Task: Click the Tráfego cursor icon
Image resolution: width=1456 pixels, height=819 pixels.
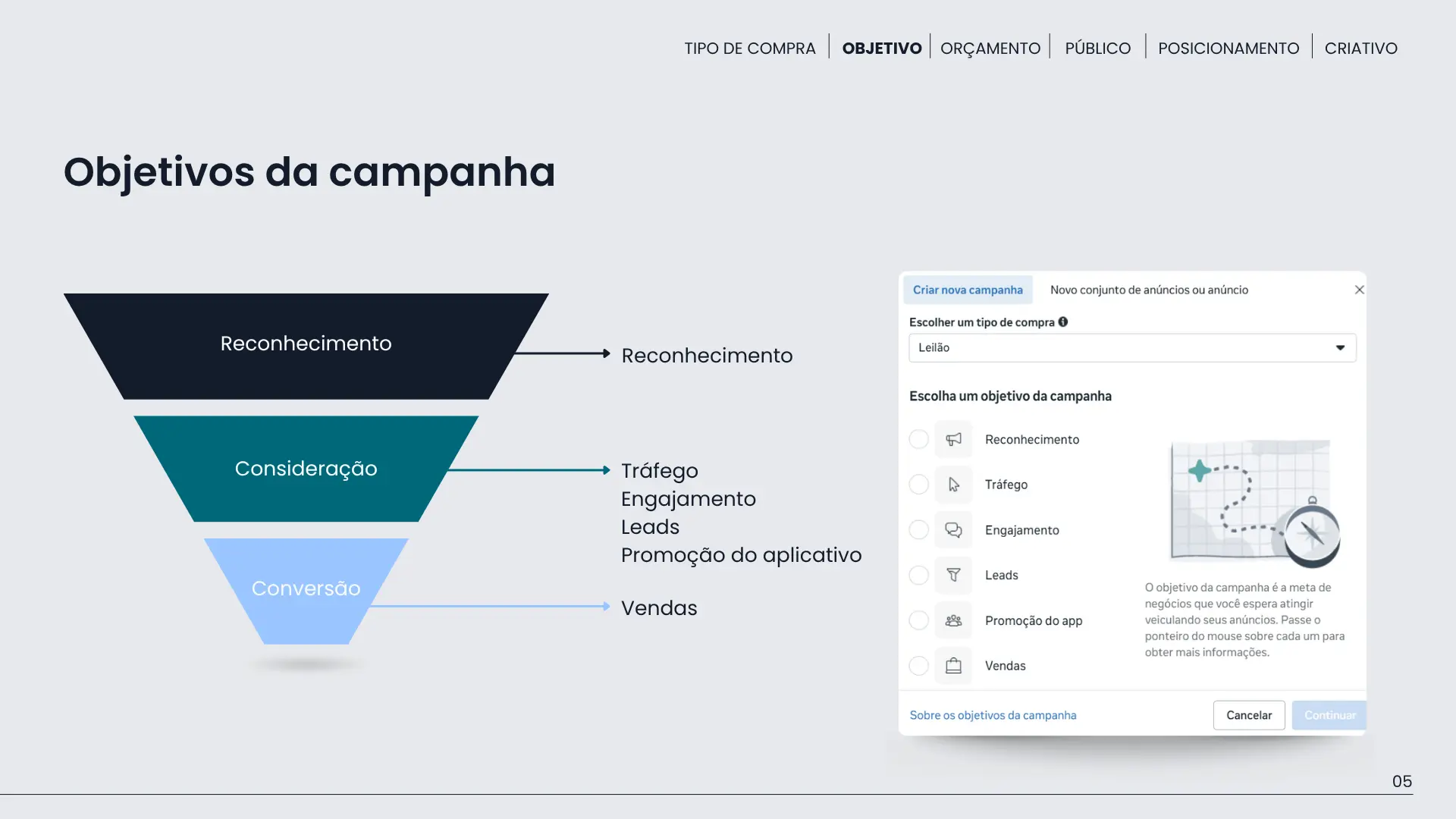Action: click(953, 485)
